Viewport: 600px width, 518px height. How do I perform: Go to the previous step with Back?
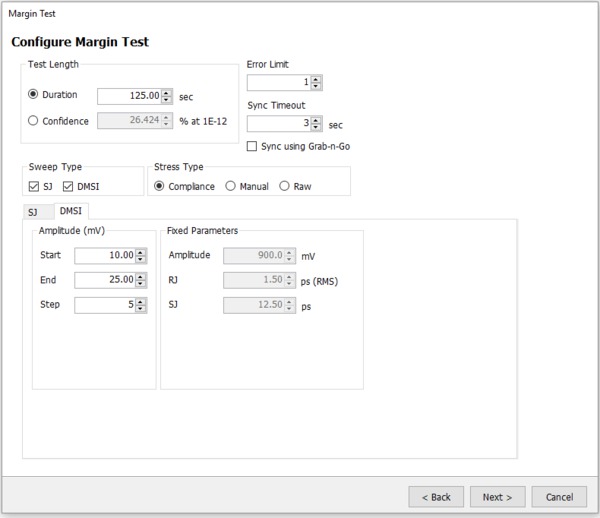tap(436, 497)
